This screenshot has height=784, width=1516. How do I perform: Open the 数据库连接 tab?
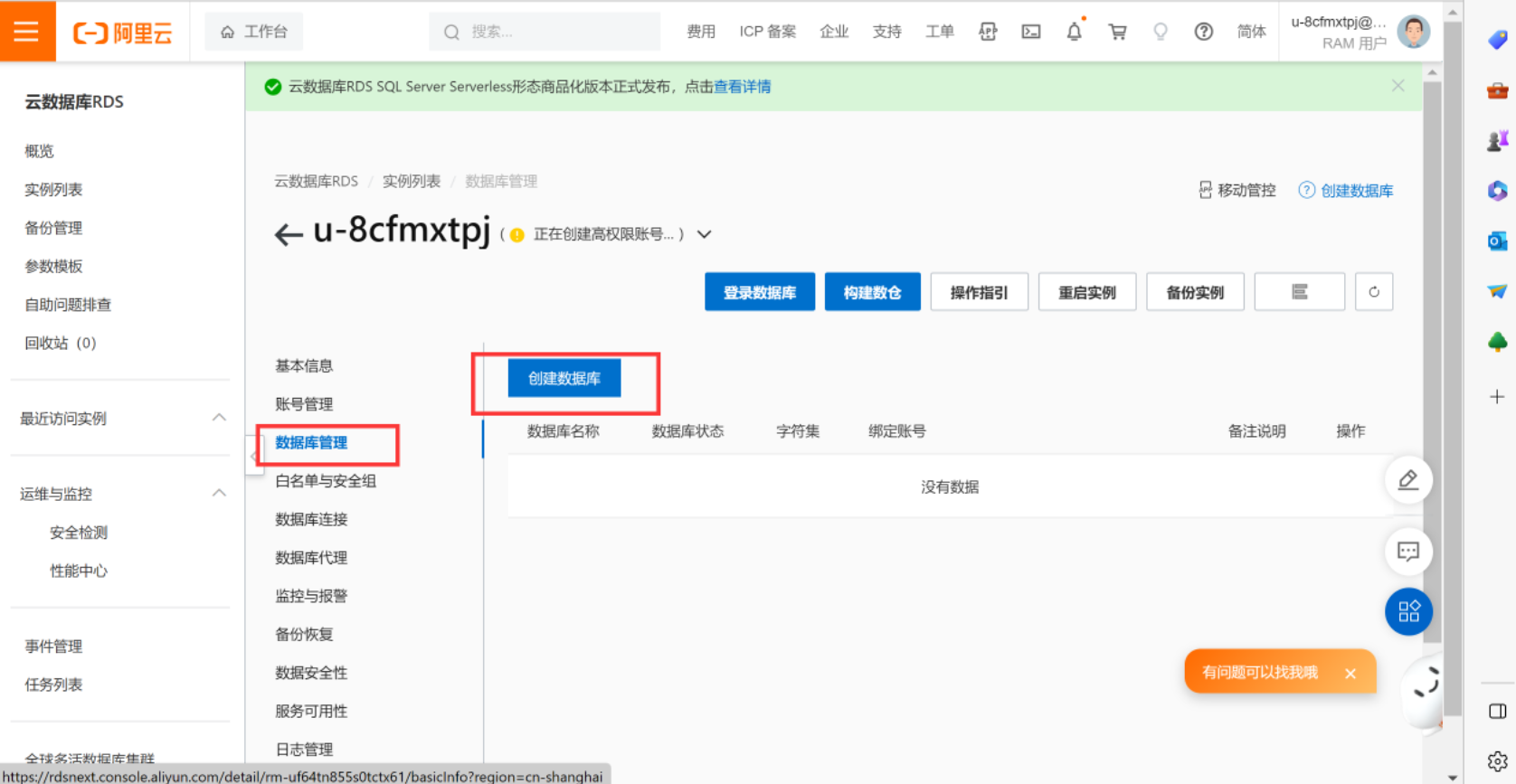(311, 519)
